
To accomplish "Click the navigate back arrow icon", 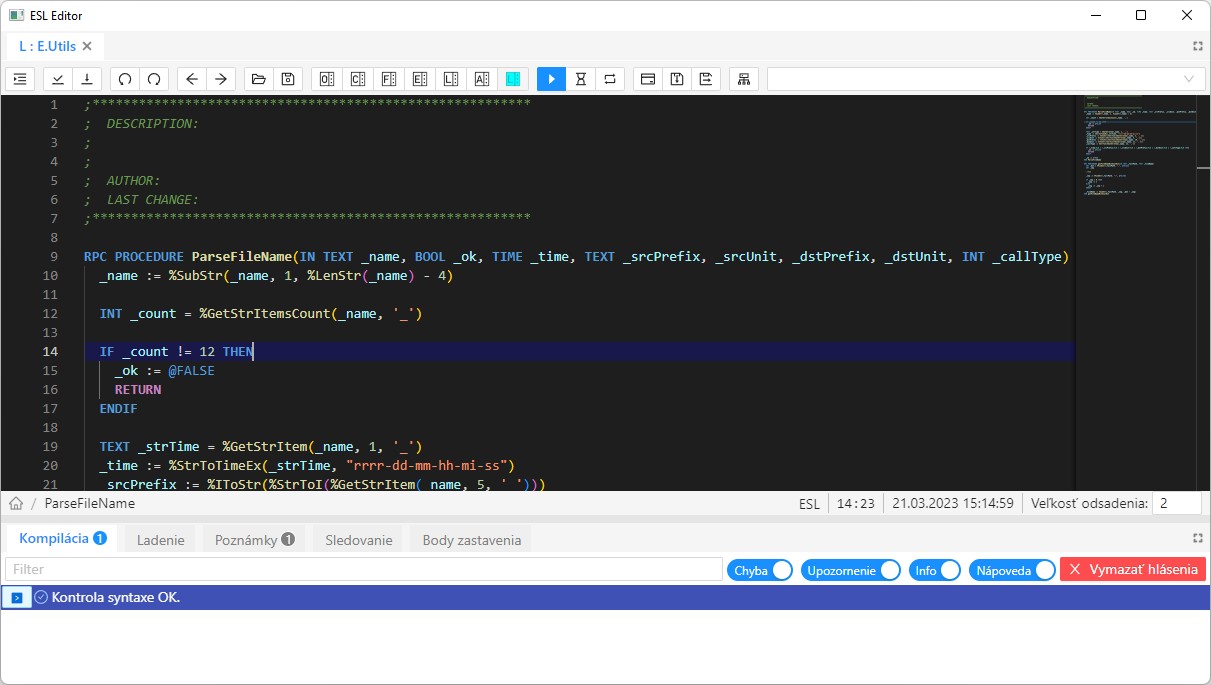I will [192, 79].
